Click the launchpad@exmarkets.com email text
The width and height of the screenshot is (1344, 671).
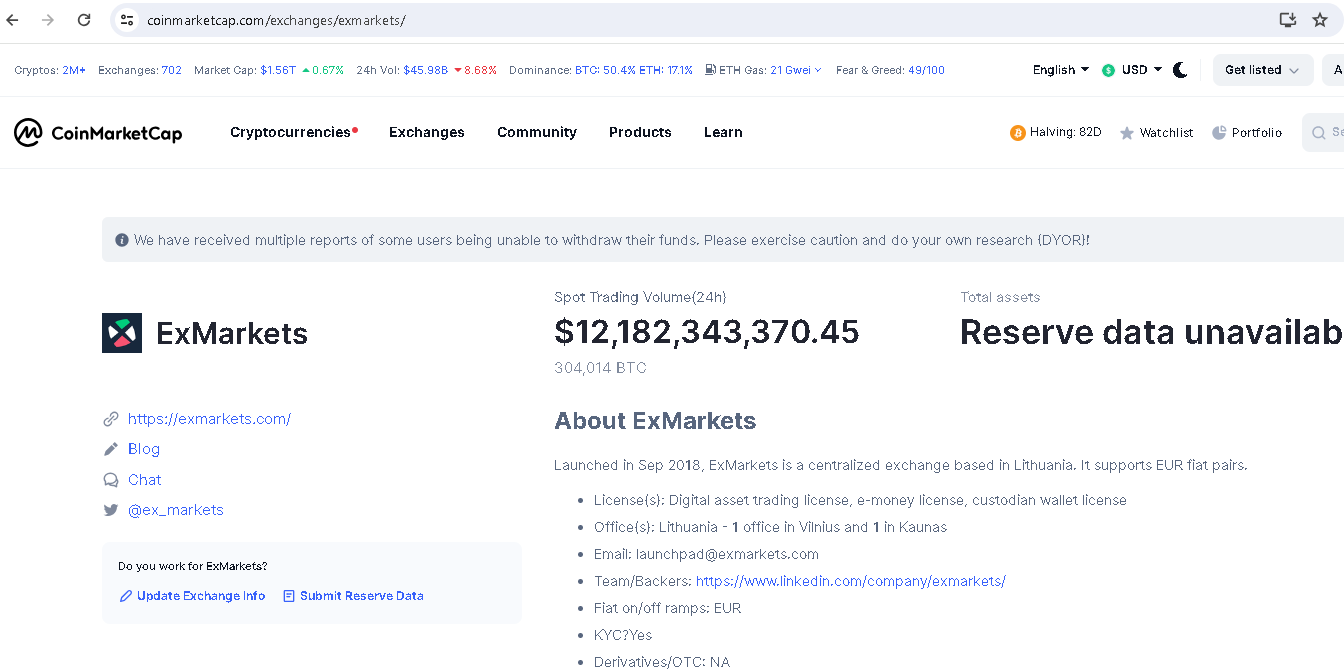[727, 554]
